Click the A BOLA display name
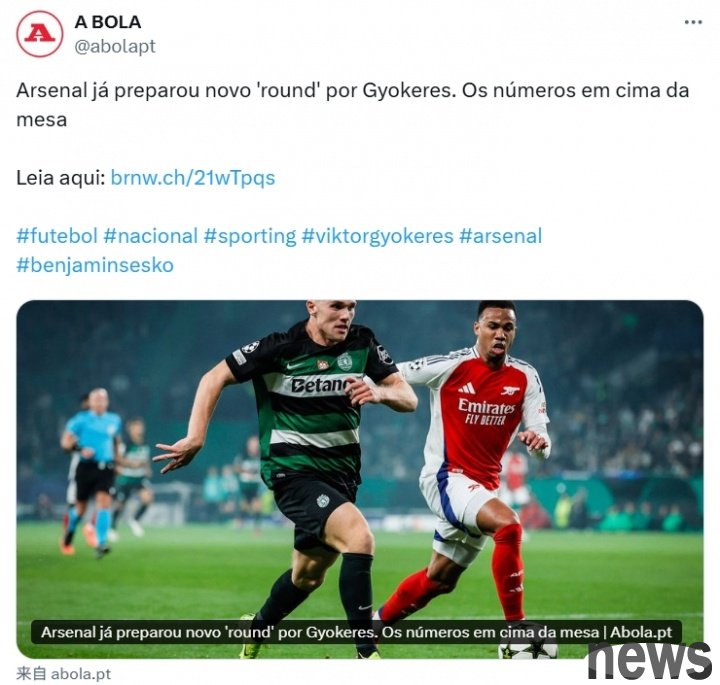The image size is (720, 685). (107, 22)
